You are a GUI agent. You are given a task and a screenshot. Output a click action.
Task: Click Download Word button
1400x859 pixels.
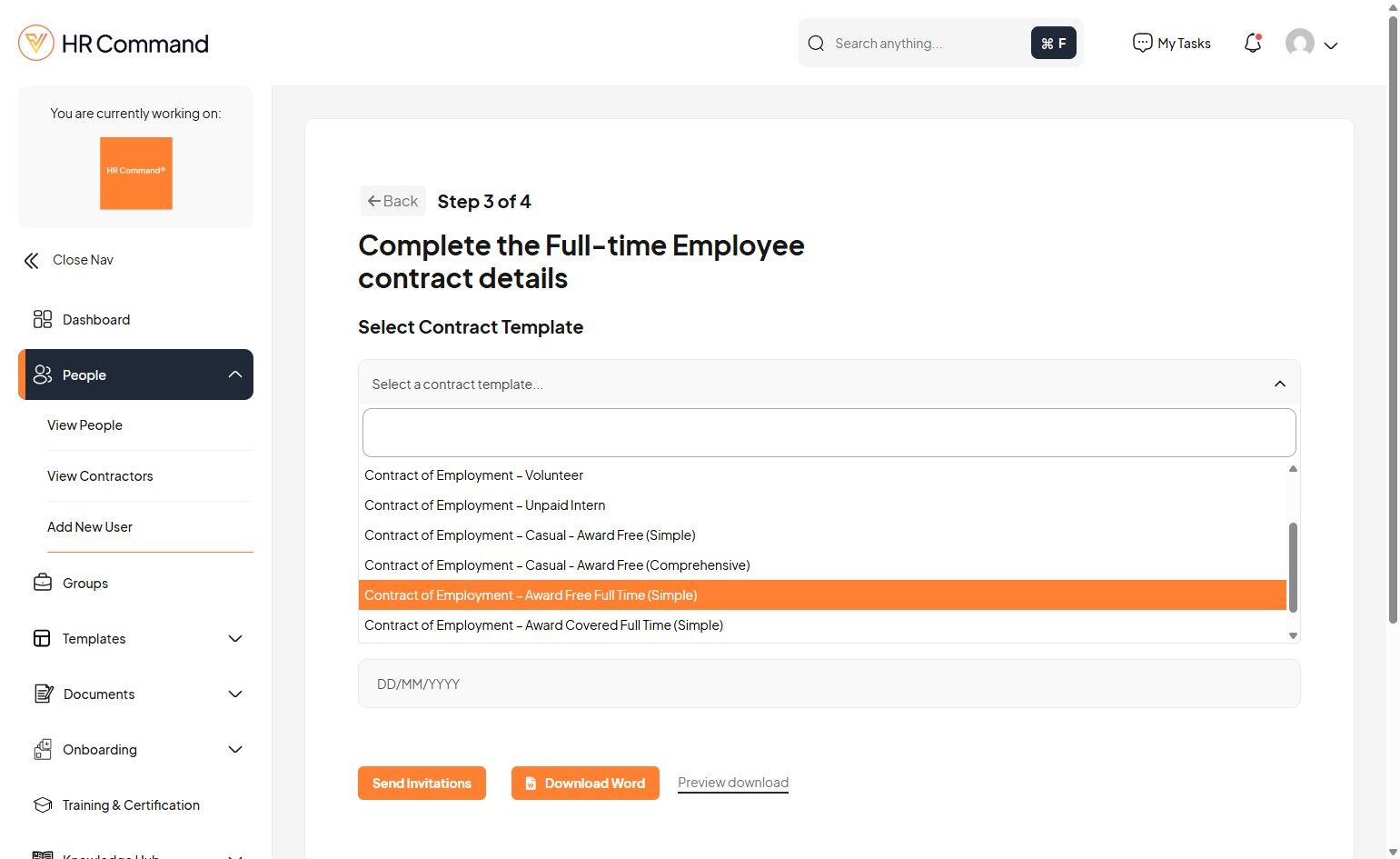click(585, 783)
